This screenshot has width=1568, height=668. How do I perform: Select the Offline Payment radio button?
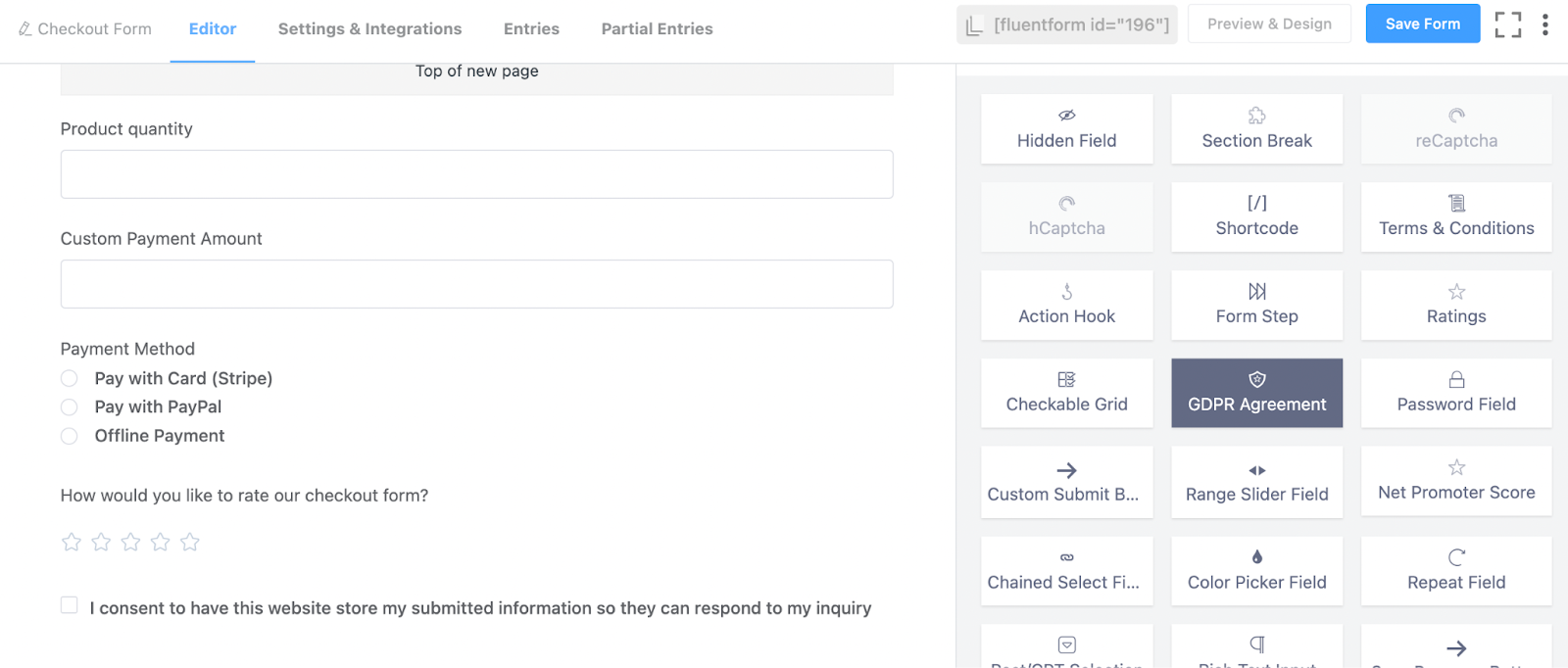(70, 436)
